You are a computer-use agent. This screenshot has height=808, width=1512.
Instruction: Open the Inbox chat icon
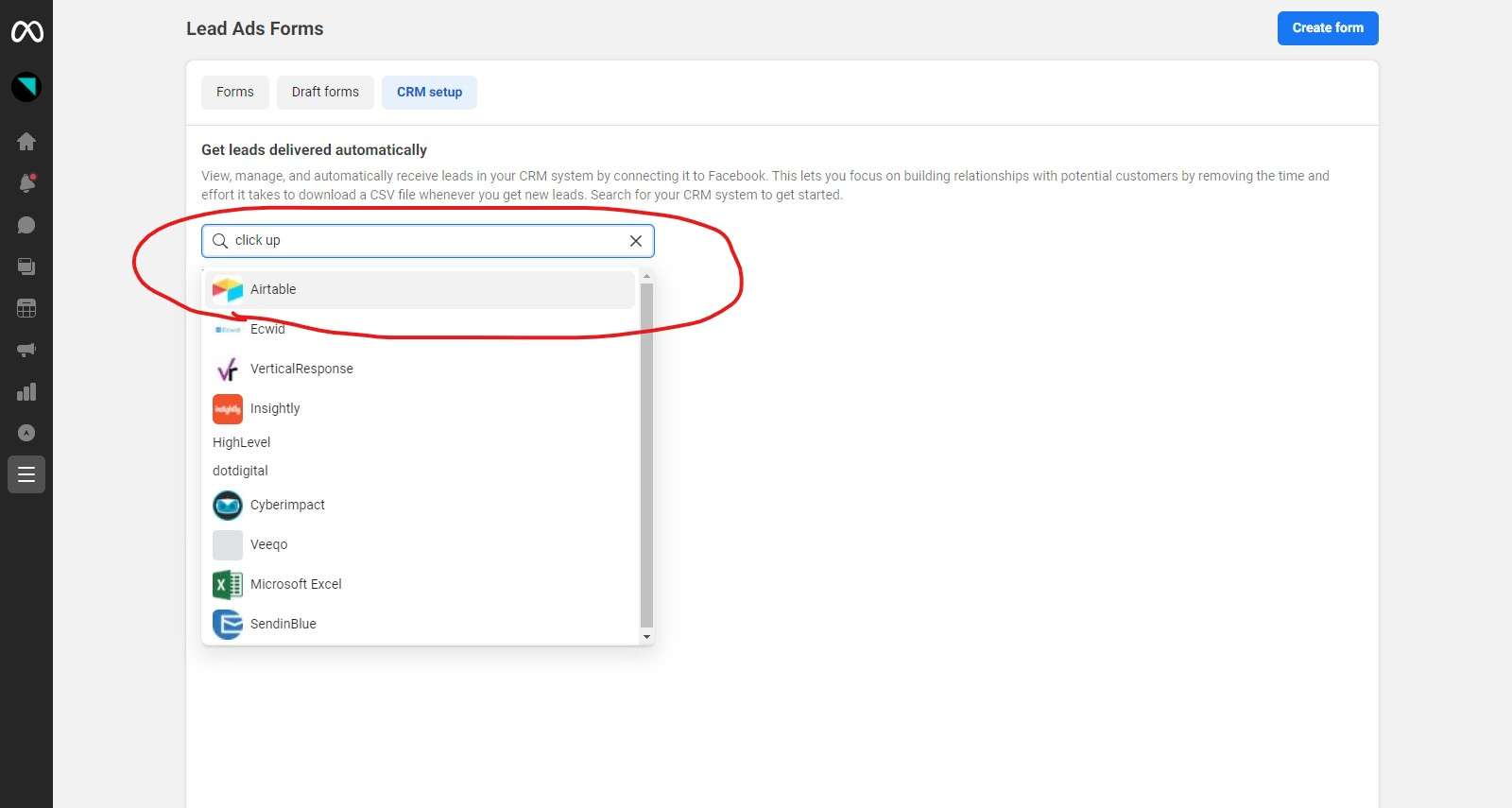(26, 225)
